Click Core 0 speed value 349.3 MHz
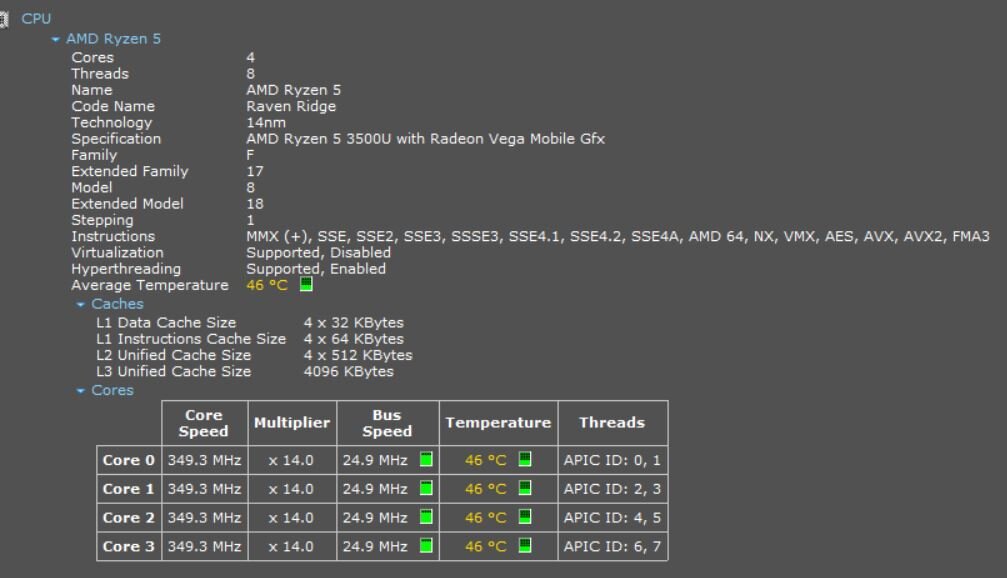 click(x=204, y=460)
